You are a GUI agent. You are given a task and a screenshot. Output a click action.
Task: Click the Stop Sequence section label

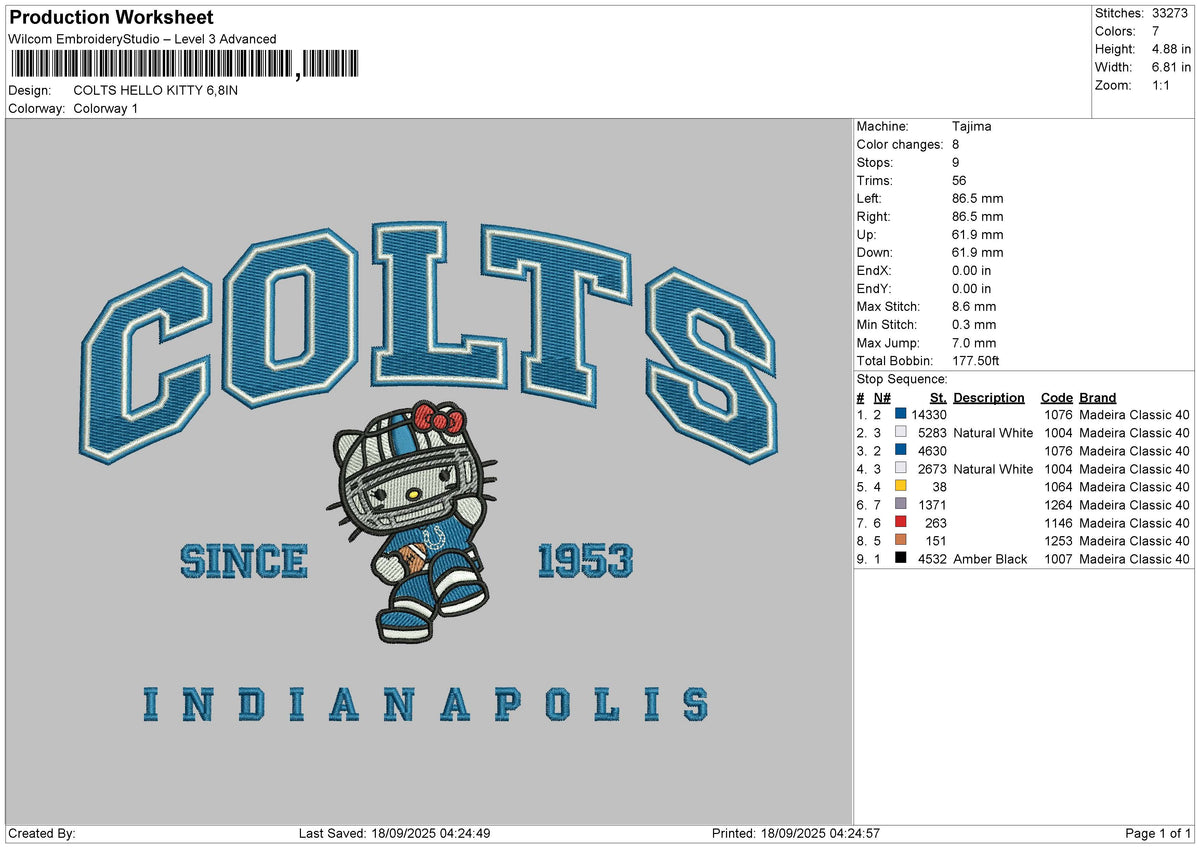coord(902,379)
